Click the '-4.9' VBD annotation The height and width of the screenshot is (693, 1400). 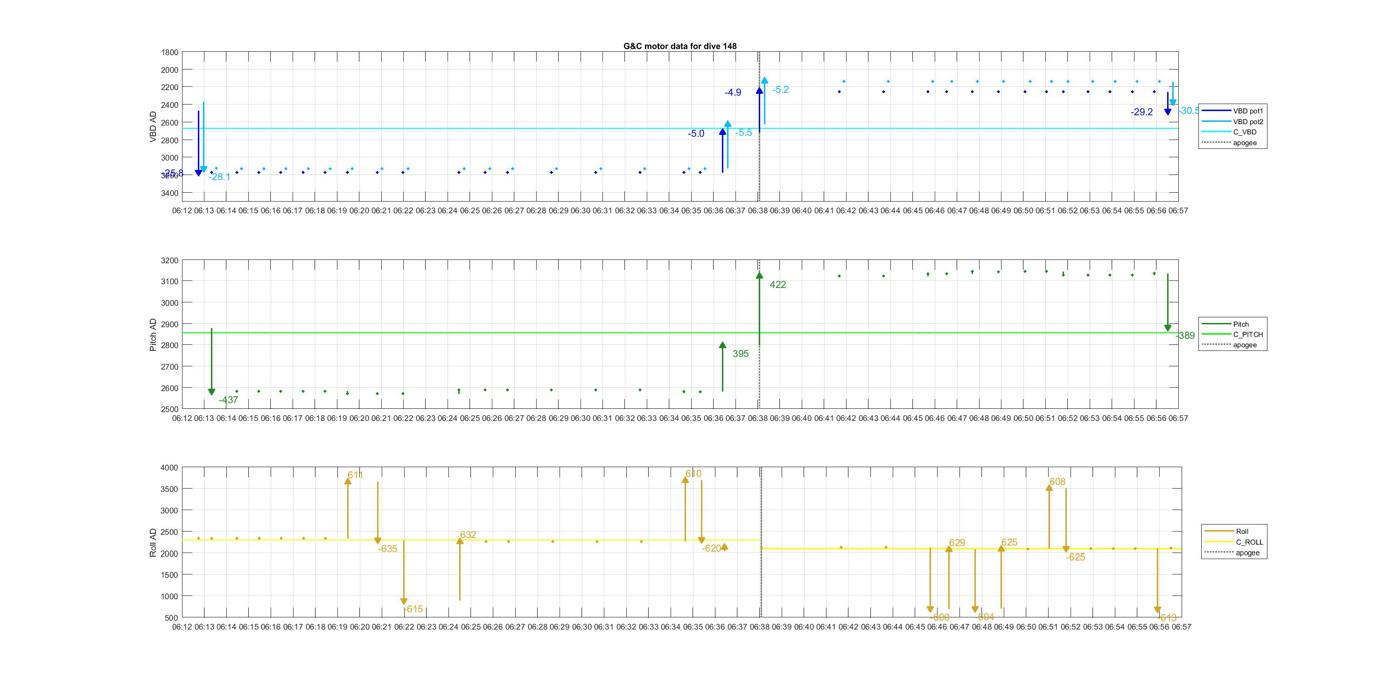click(x=733, y=93)
